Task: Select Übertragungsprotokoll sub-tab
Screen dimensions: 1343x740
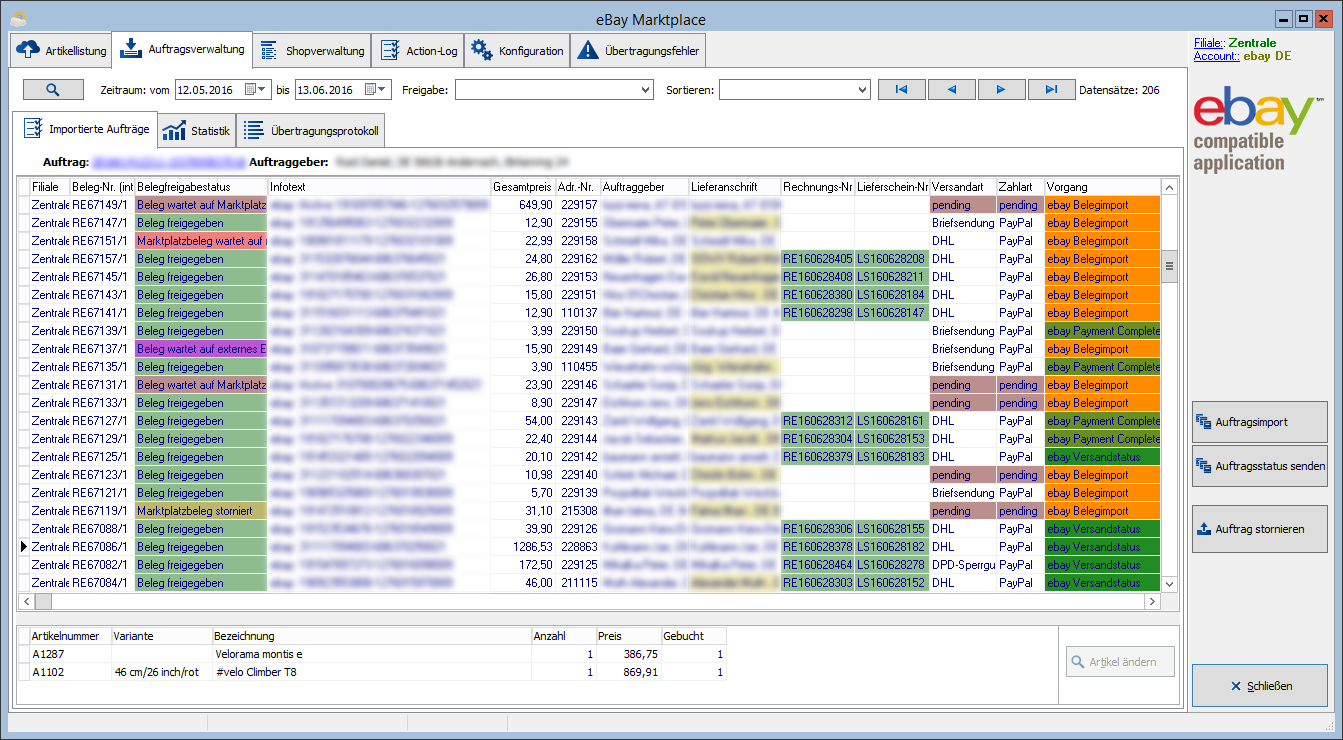Action: [309, 131]
